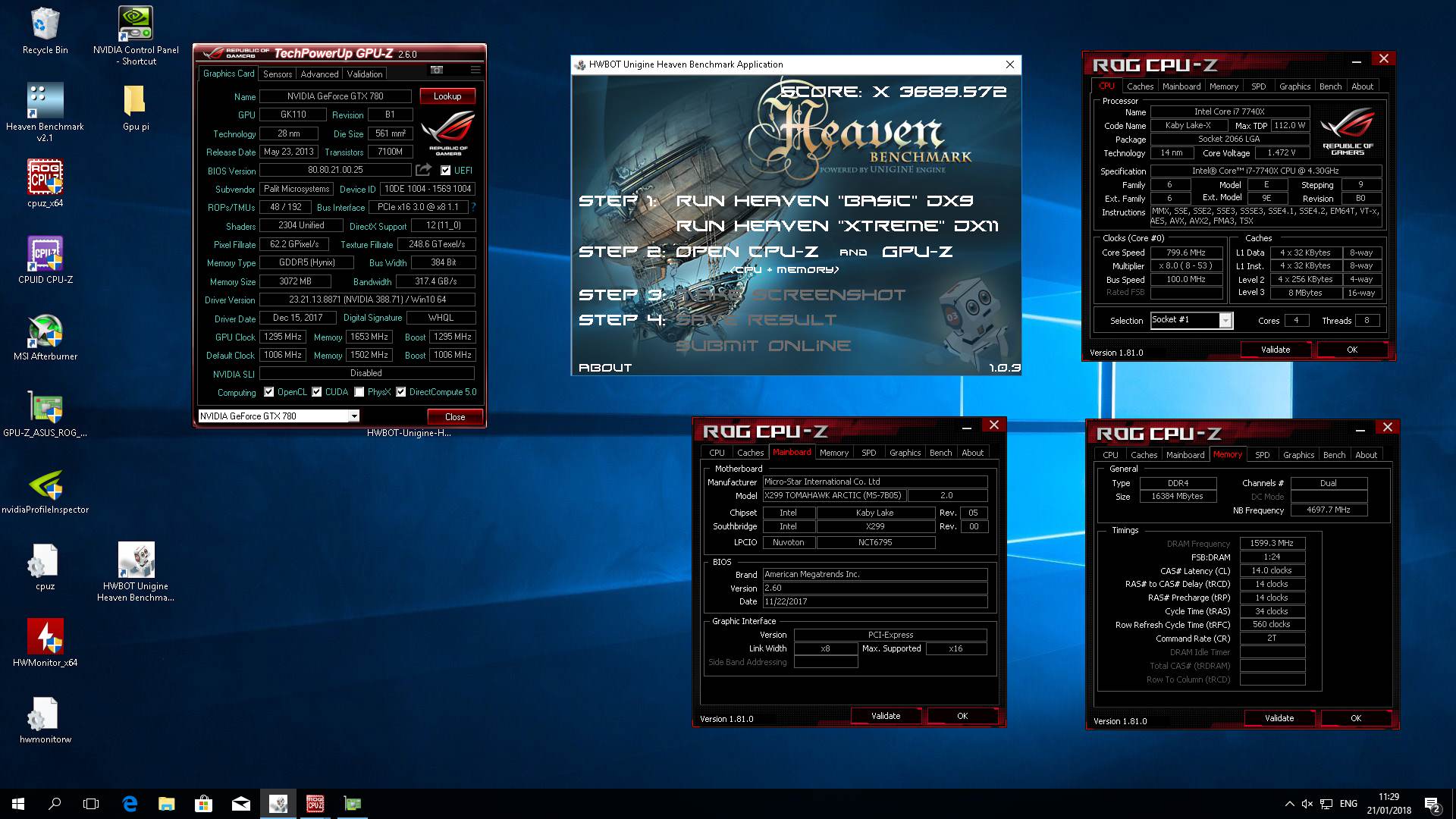Image resolution: width=1456 pixels, height=819 pixels.
Task: Open Graphics tab in top-right CPU-Z window
Action: tap(1294, 86)
